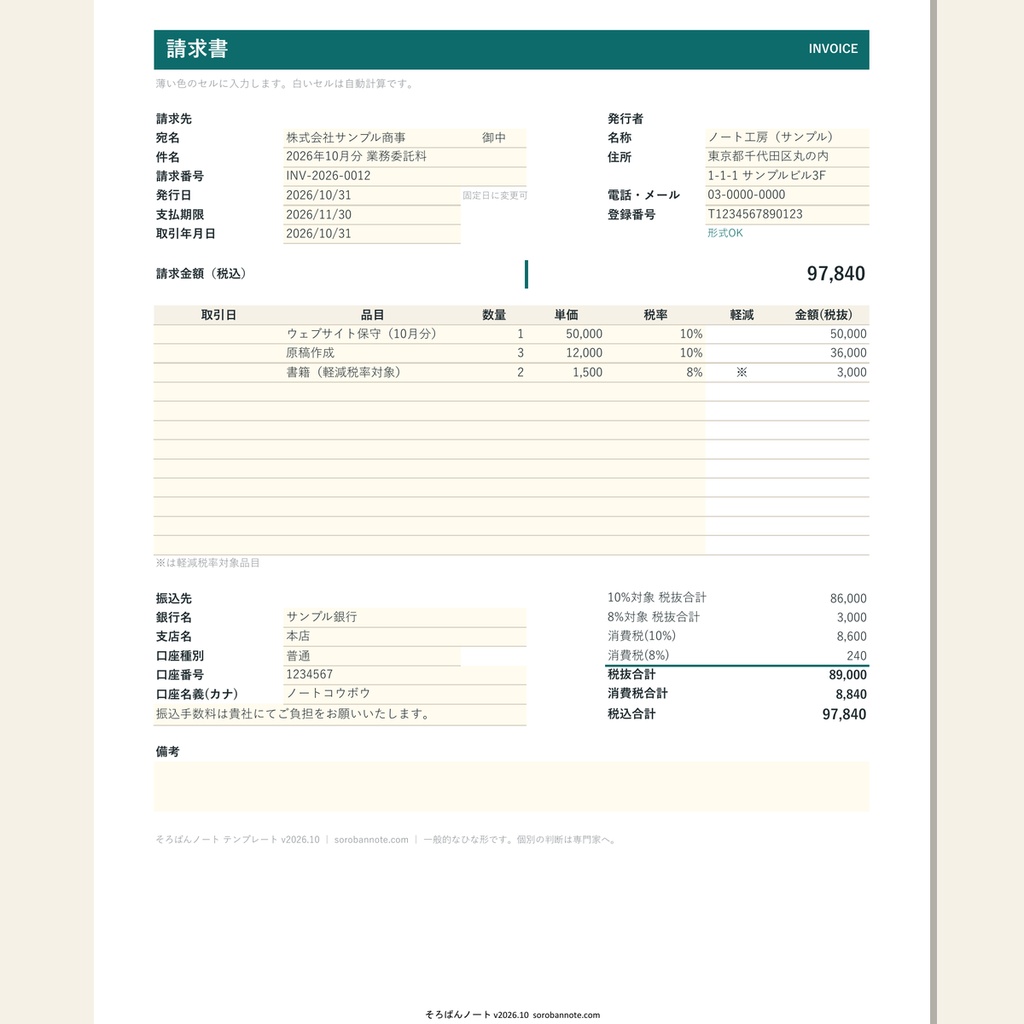Click the 振込手数料 note line

[340, 714]
